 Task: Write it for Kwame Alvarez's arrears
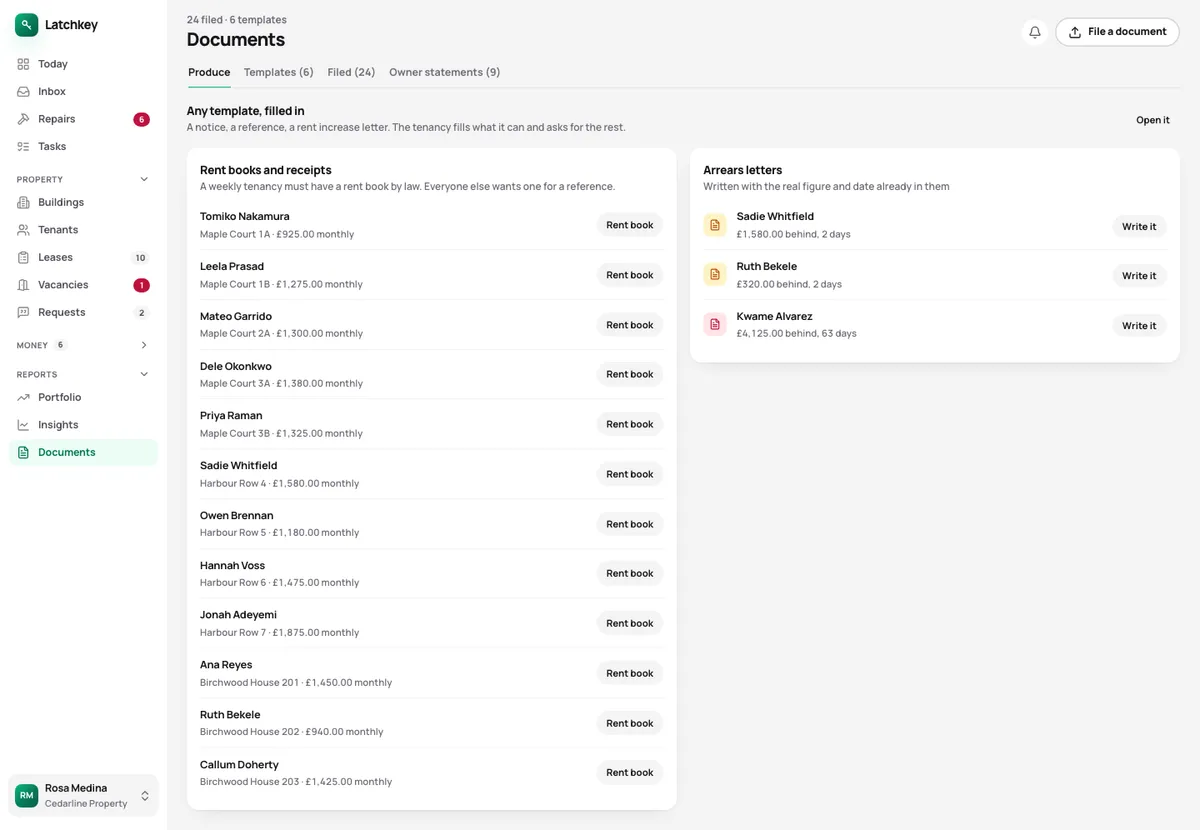coord(1139,326)
